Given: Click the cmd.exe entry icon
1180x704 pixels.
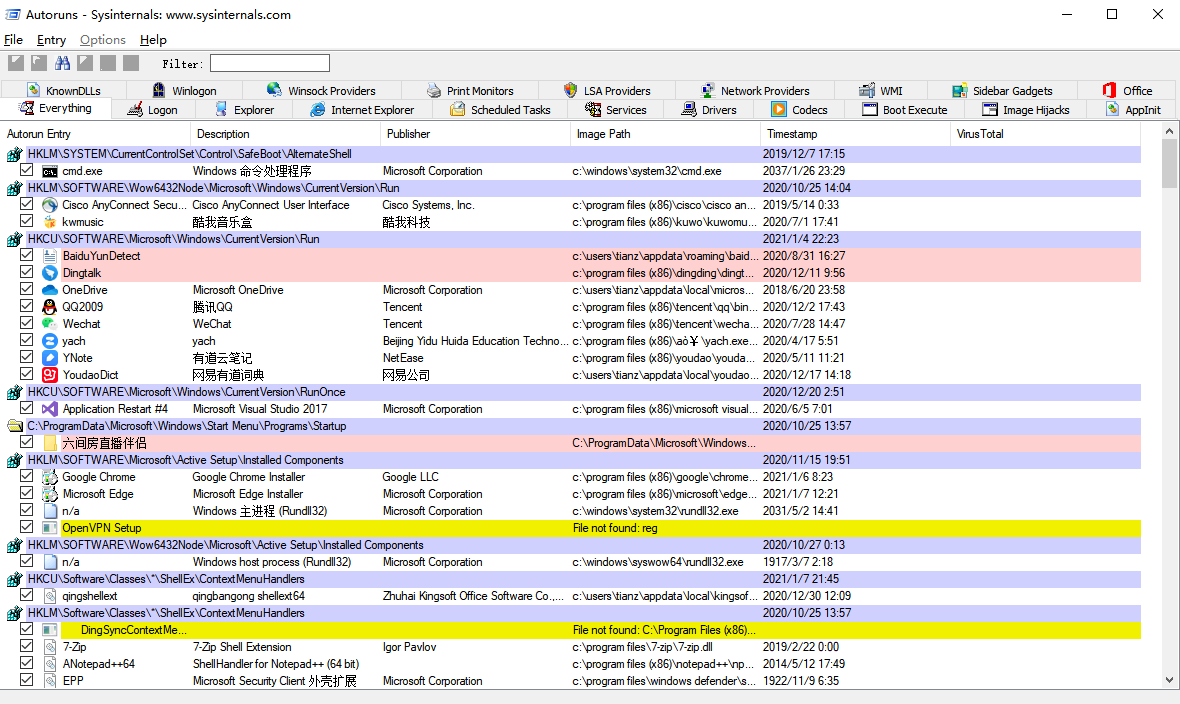Looking at the screenshot, I should coord(50,172).
